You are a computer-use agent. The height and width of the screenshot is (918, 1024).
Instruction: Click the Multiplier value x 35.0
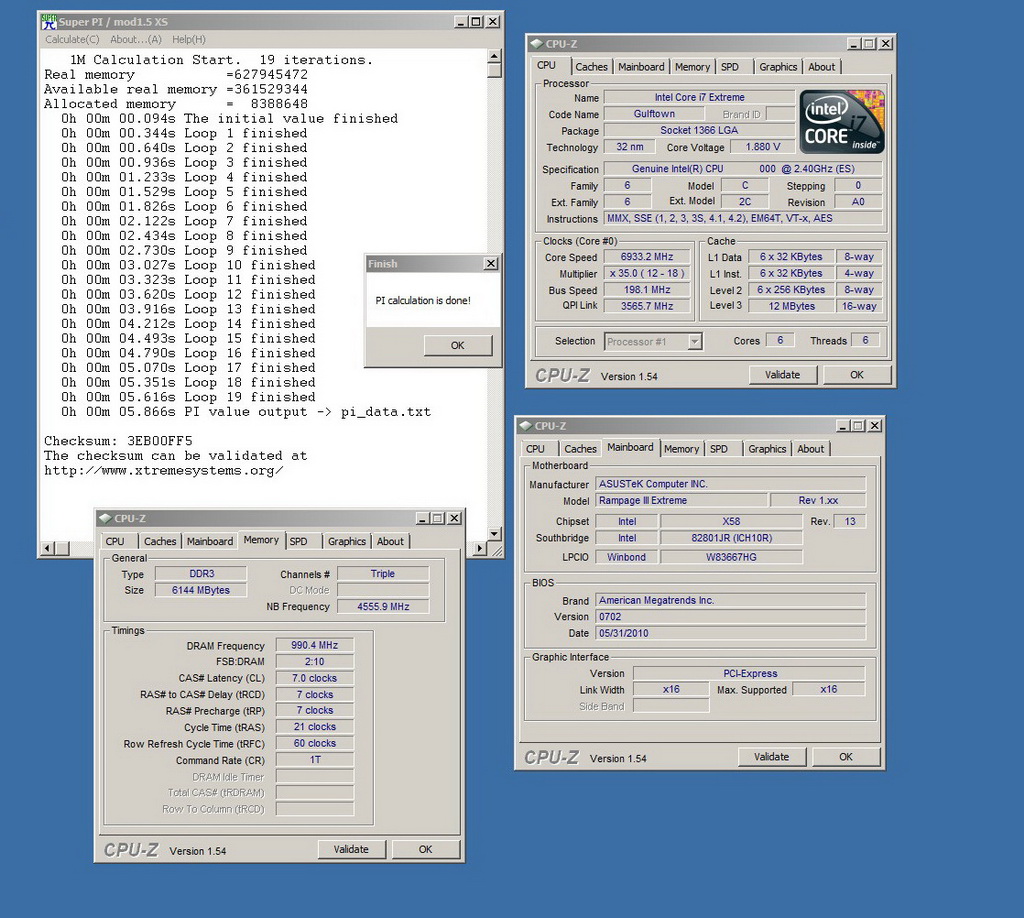tap(647, 274)
